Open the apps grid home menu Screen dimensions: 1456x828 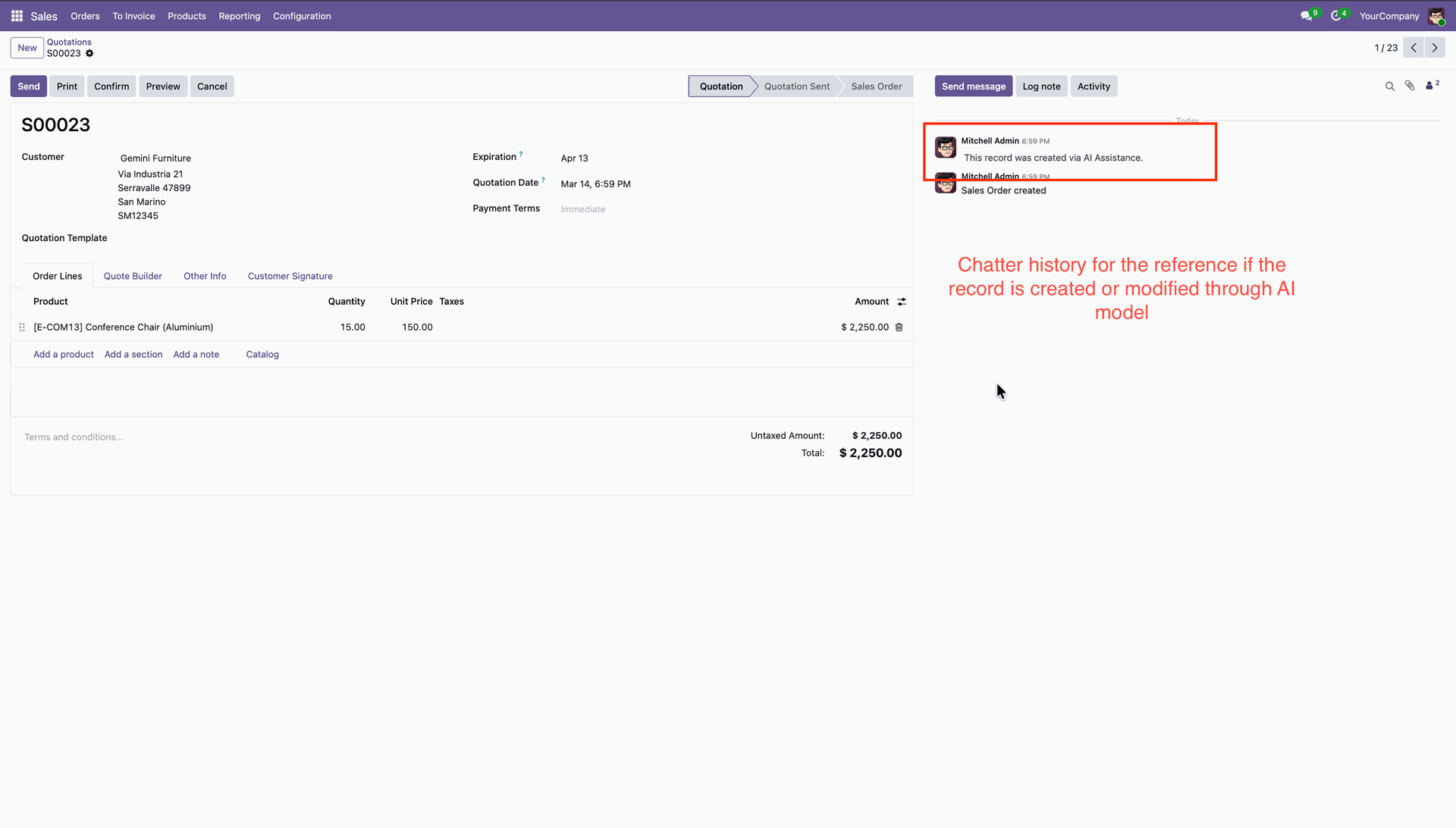pos(17,16)
